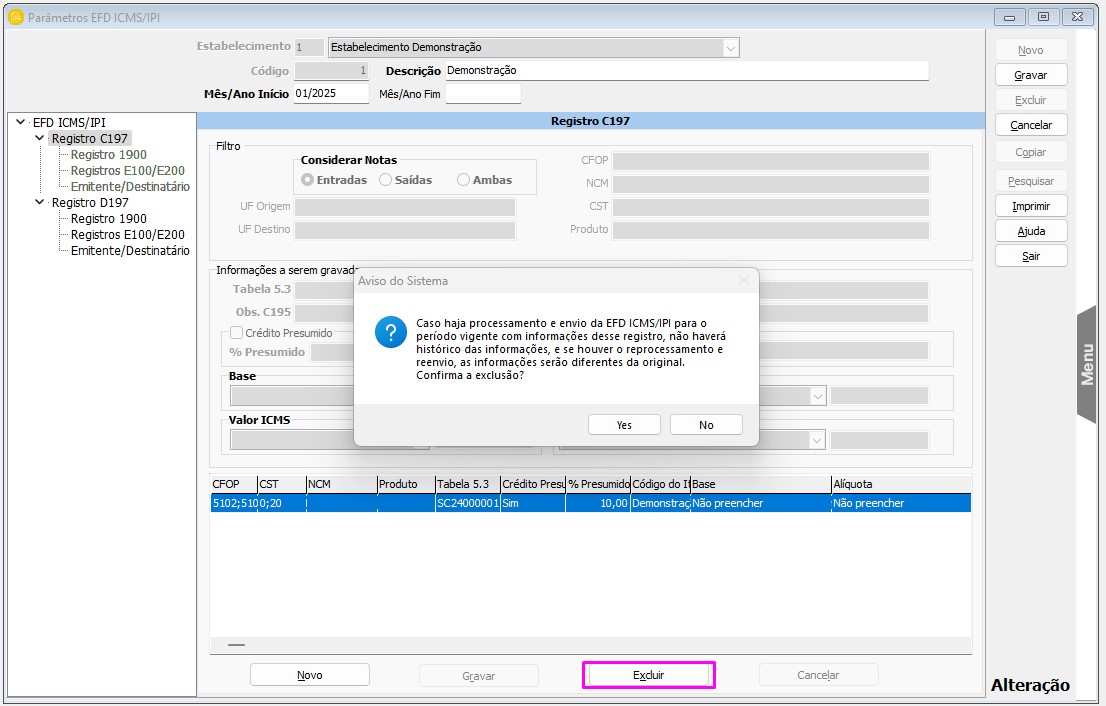1106x706 pixels.
Task: Collapse the EFD ICMS/IPI tree root
Action: [21, 122]
